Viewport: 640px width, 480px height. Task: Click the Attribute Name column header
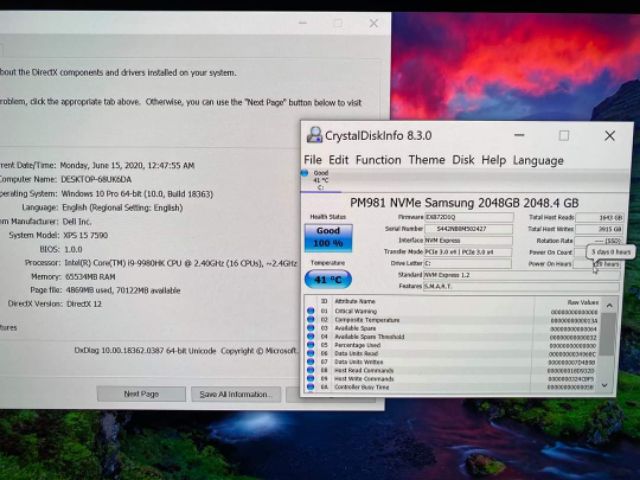pyautogui.click(x=355, y=301)
